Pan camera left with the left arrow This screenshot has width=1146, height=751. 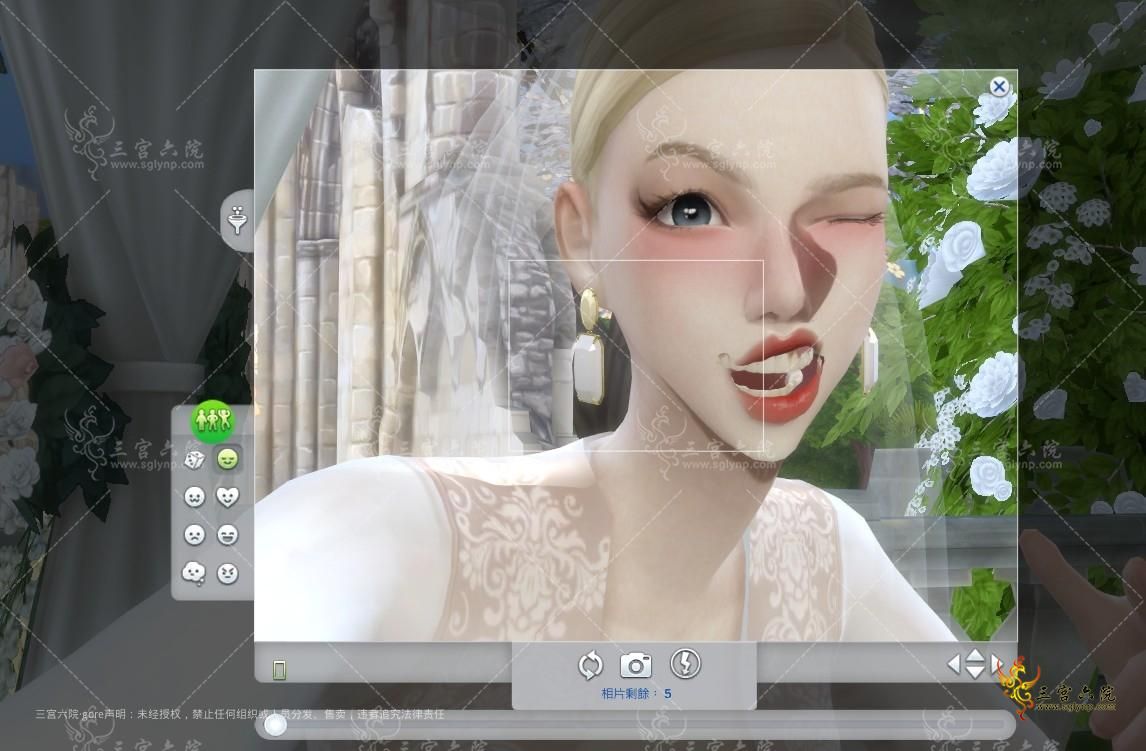(954, 663)
